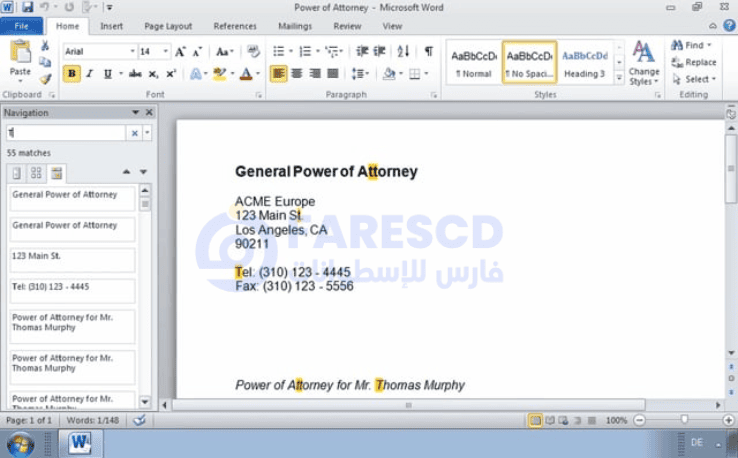Click the navigation search input field
The height and width of the screenshot is (458, 738).
pyautogui.click(x=66, y=133)
